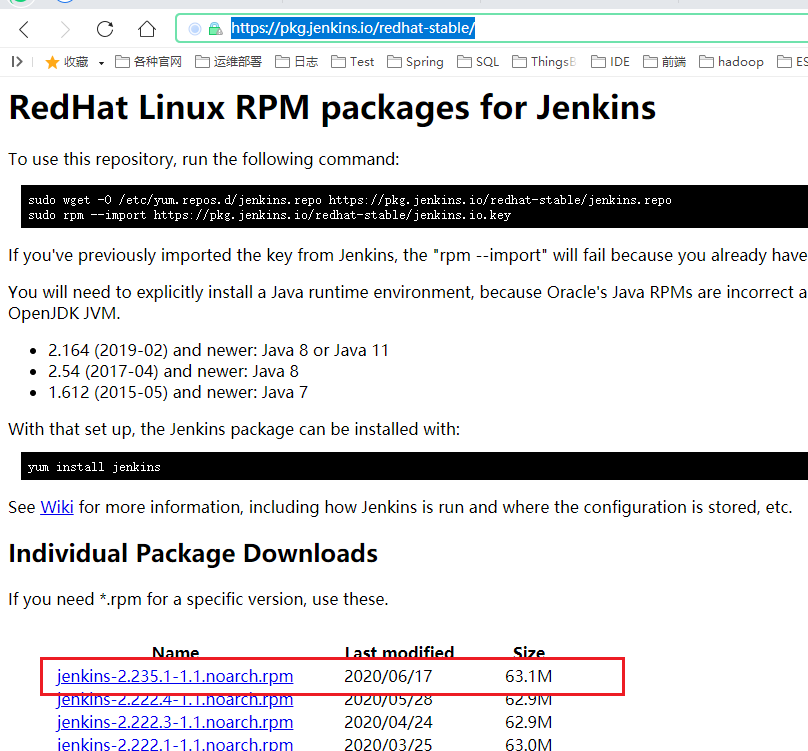This screenshot has width=808, height=751.
Task: Click the '2.54 (2017-04) and newer' bullet
Action: coord(173,372)
